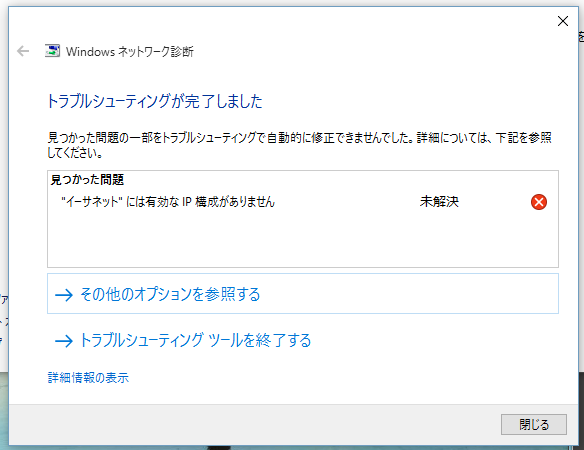Click the red error icon beside 未解決
Image resolution: width=584 pixels, height=450 pixels.
(539, 202)
